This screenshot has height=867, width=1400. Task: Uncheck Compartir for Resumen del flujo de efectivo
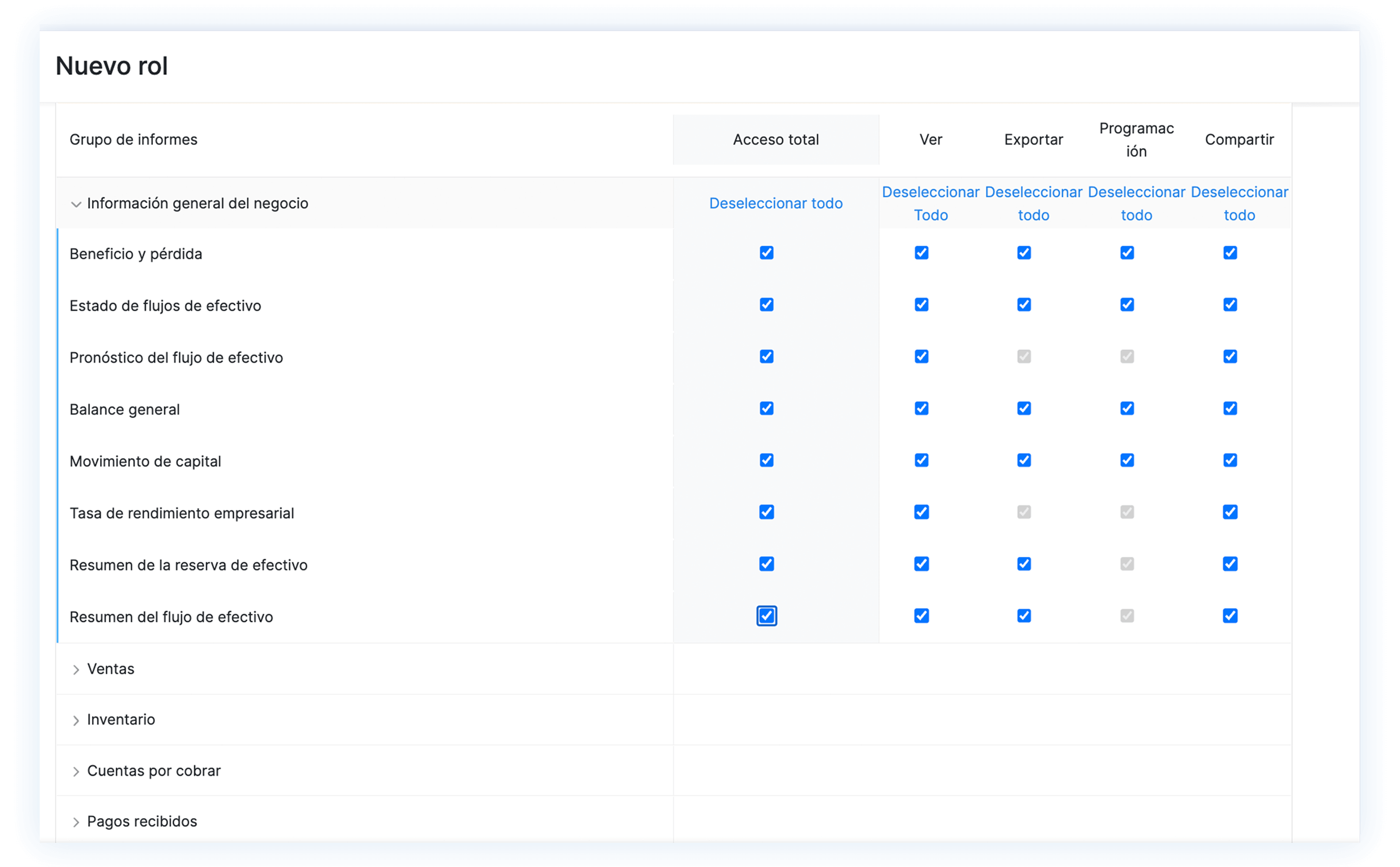point(1230,616)
